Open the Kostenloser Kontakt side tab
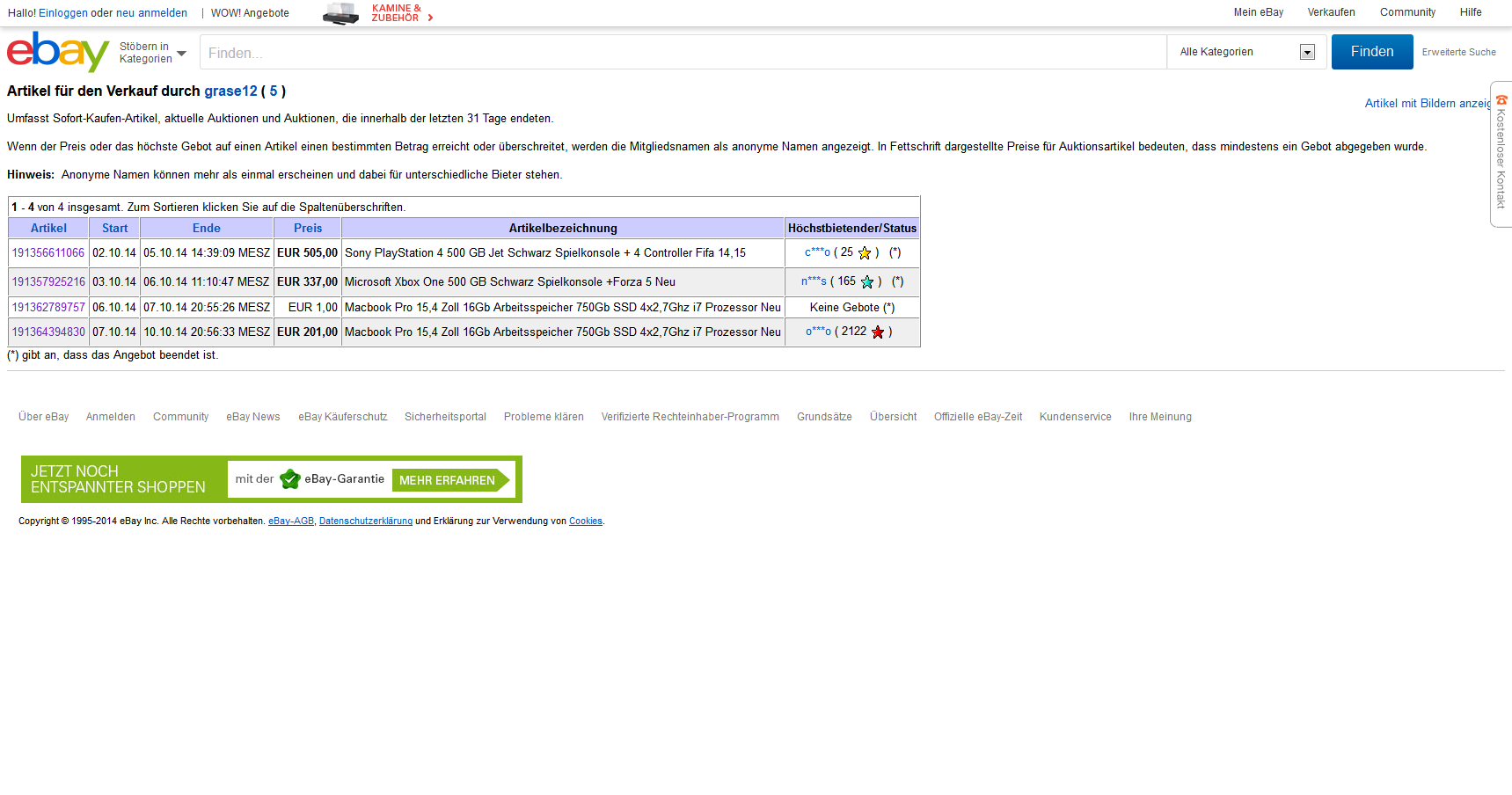This screenshot has width=1512, height=795. pos(1501,155)
